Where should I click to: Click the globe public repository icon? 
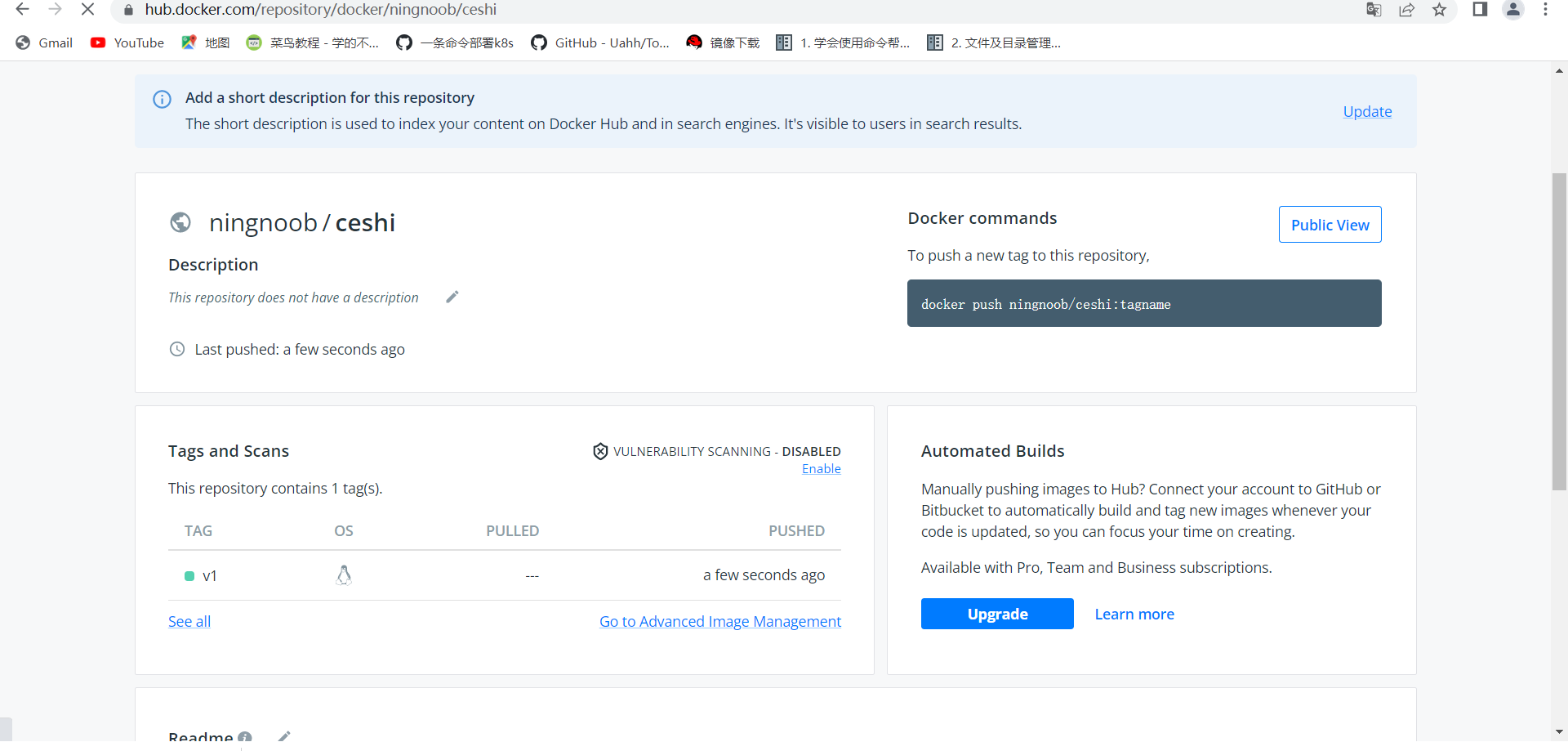tap(180, 222)
